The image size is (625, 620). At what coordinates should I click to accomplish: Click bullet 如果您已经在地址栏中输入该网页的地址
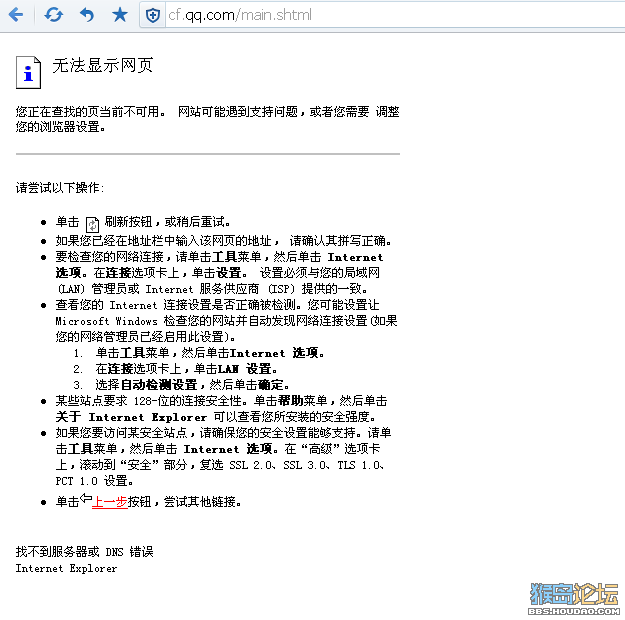(224, 241)
